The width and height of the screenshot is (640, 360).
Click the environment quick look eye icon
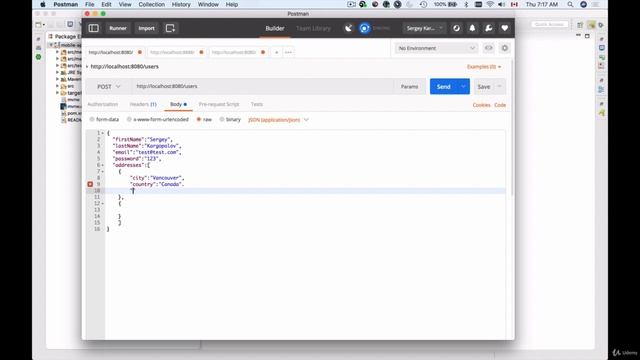[x=489, y=48]
